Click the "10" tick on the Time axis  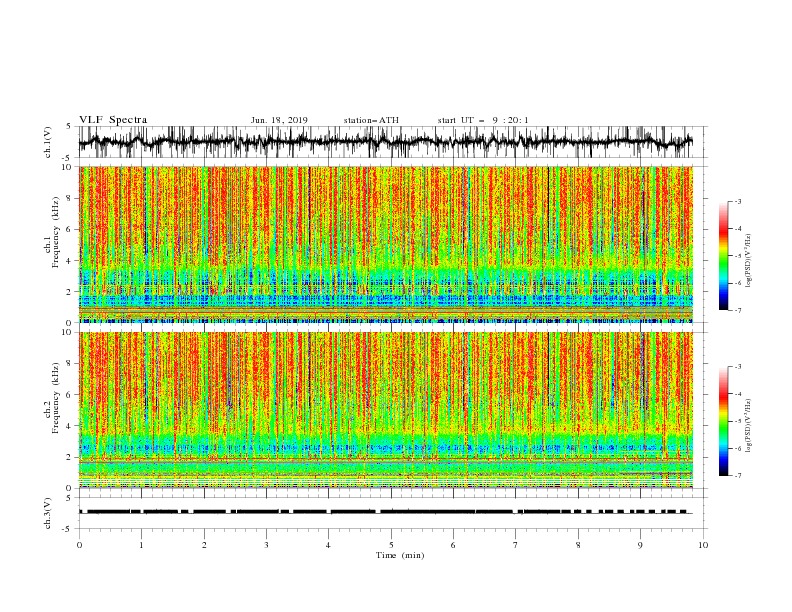pyautogui.click(x=703, y=545)
